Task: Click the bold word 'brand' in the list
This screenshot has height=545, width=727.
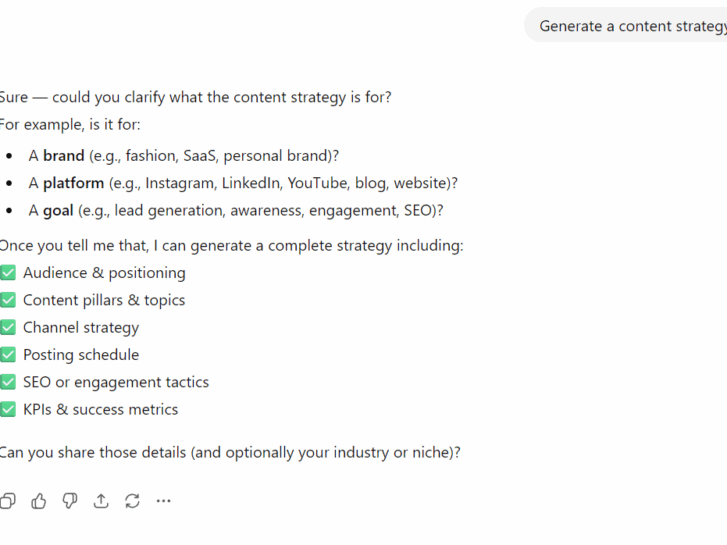Action: [63, 156]
